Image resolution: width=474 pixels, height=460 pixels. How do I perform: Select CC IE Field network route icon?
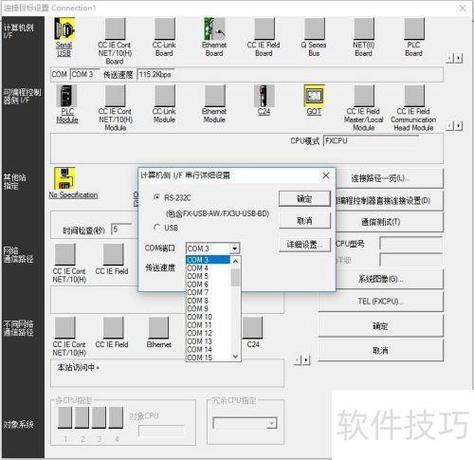tap(113, 255)
